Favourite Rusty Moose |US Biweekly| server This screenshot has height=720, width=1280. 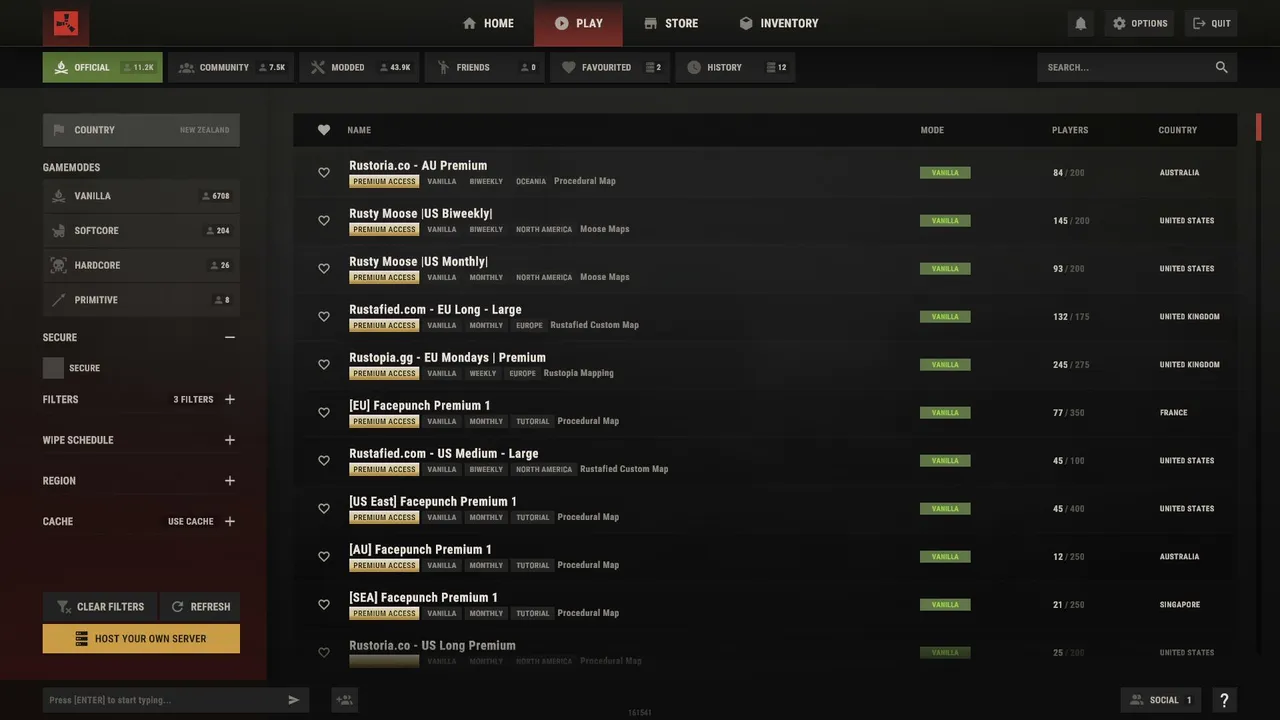(x=324, y=221)
